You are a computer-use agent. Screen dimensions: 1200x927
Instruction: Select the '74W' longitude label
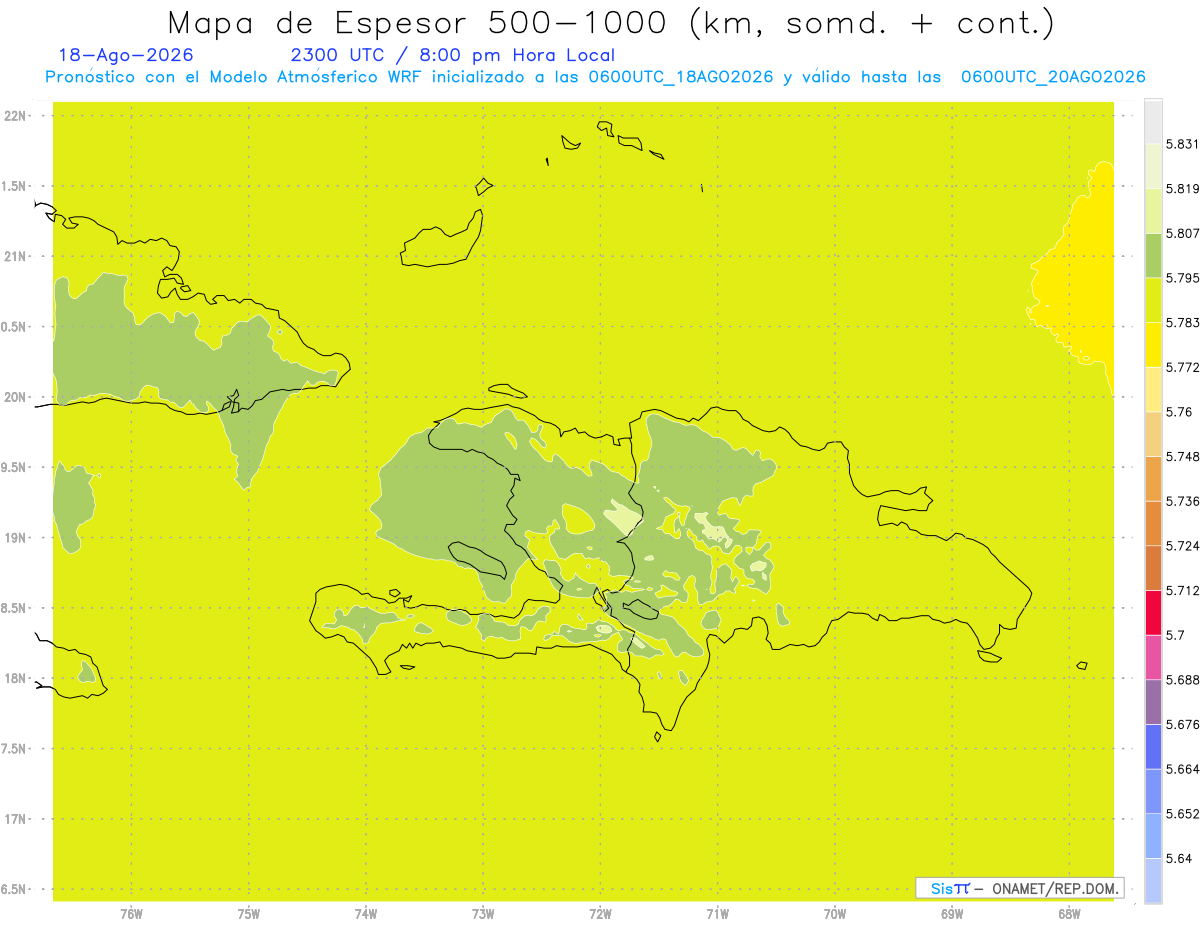click(366, 914)
